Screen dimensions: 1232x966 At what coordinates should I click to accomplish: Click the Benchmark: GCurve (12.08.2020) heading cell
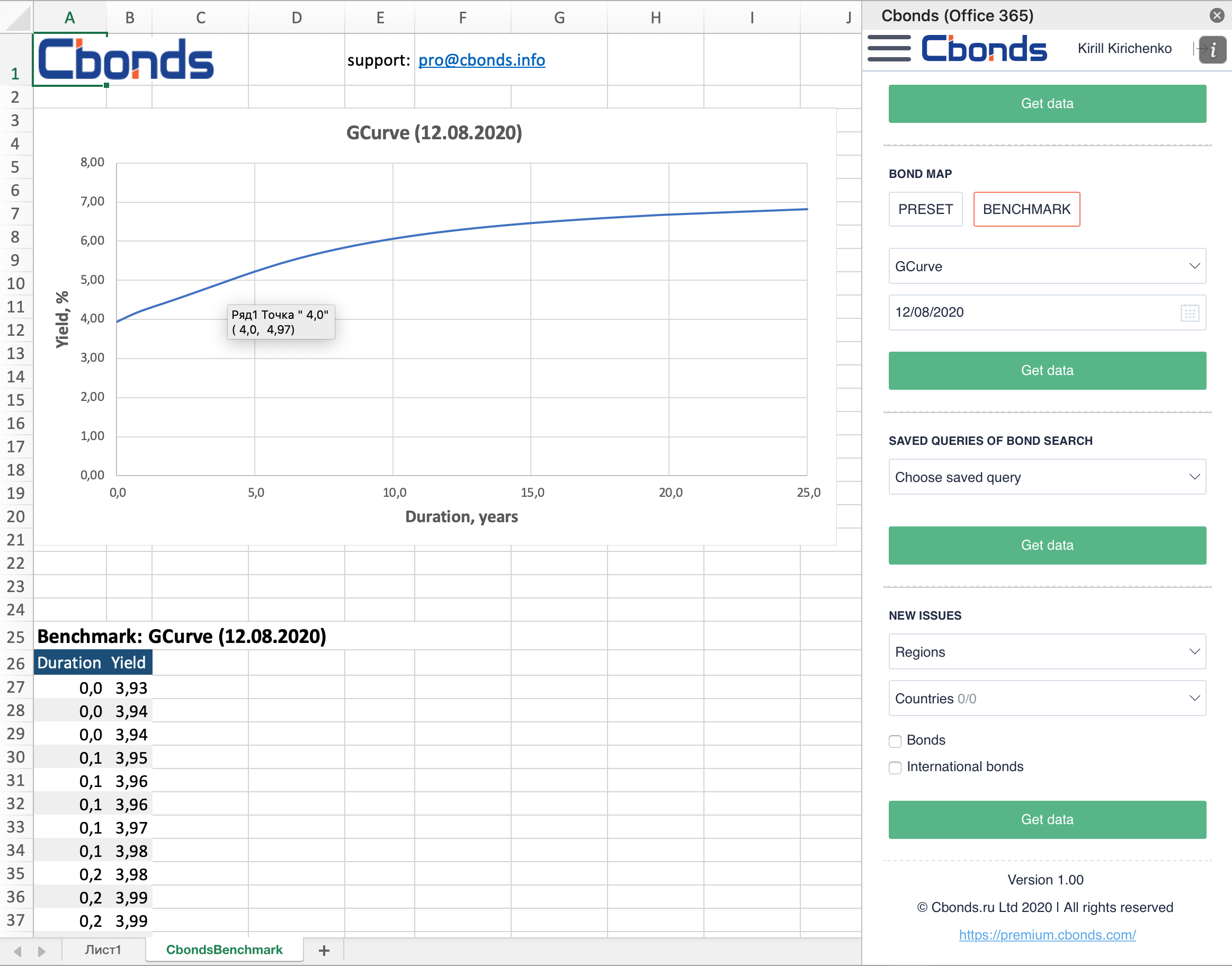[x=182, y=636]
